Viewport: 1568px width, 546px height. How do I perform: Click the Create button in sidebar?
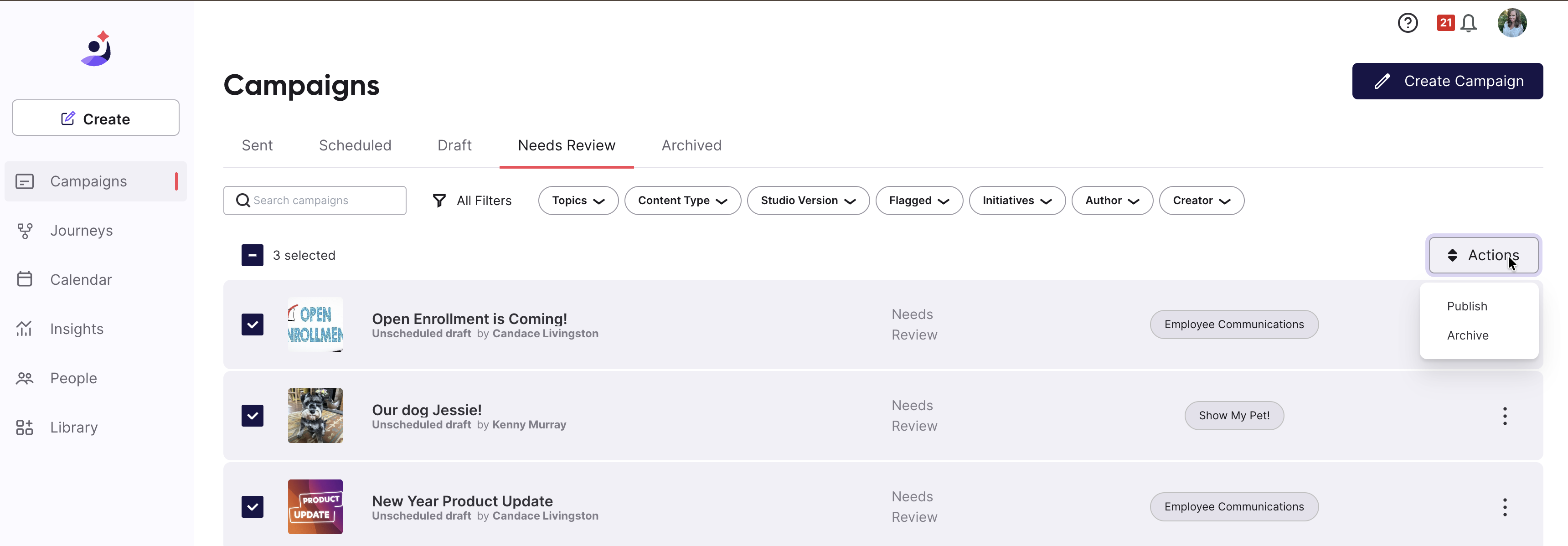click(96, 118)
